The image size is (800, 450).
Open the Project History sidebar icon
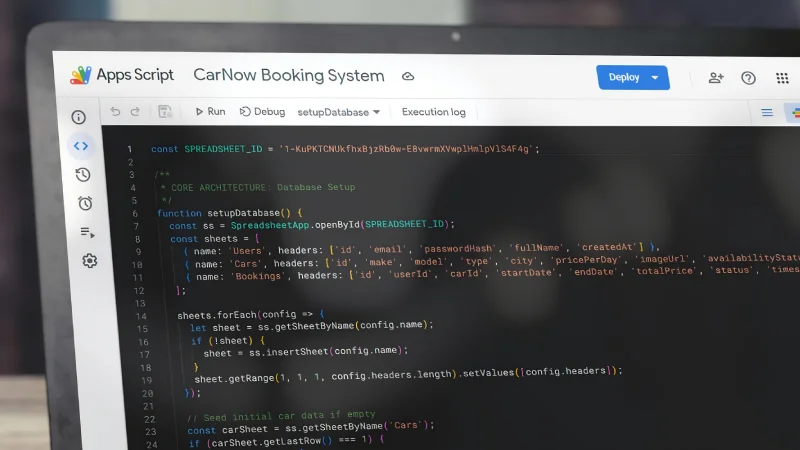click(83, 174)
